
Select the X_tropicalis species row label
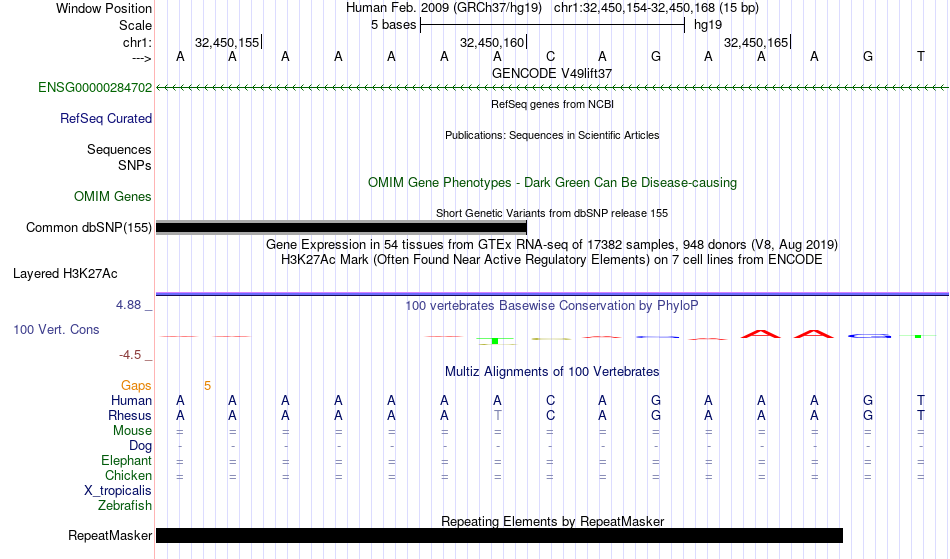point(118,491)
